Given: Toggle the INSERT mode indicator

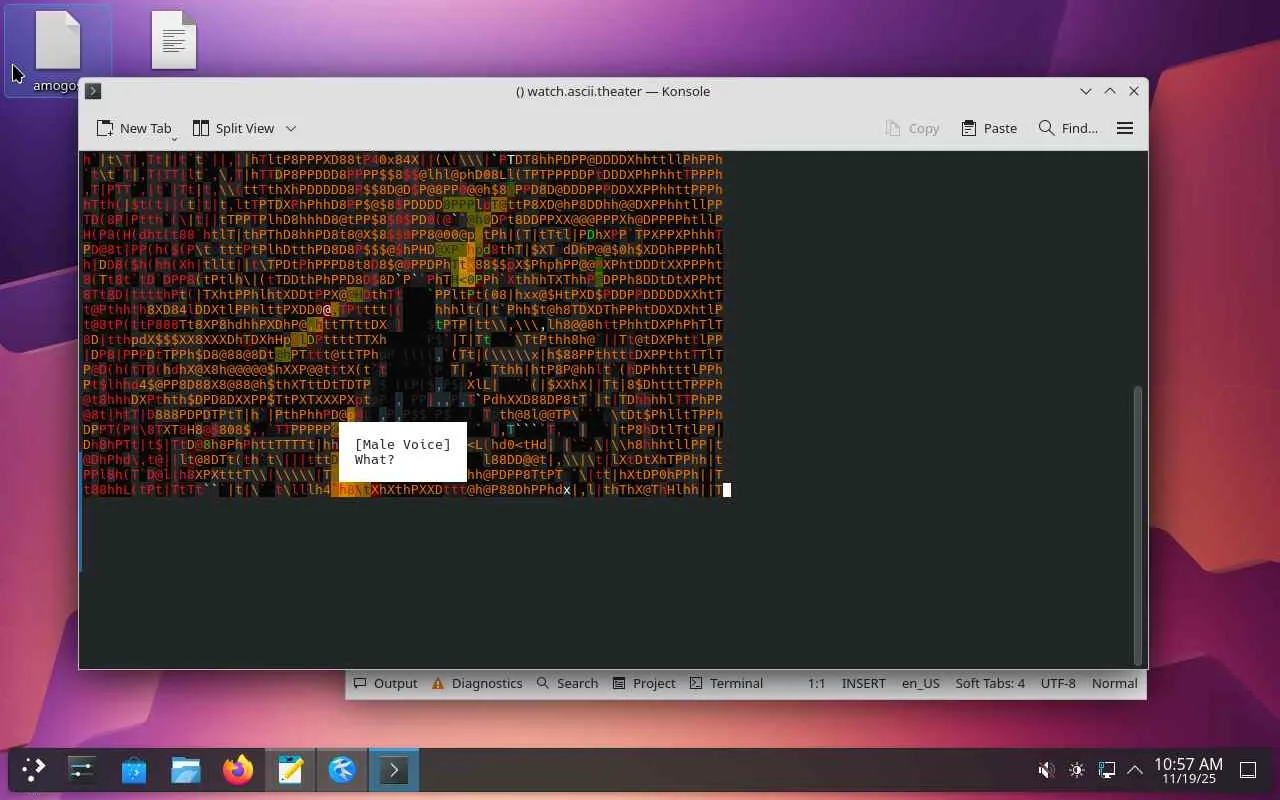Looking at the screenshot, I should (x=864, y=683).
